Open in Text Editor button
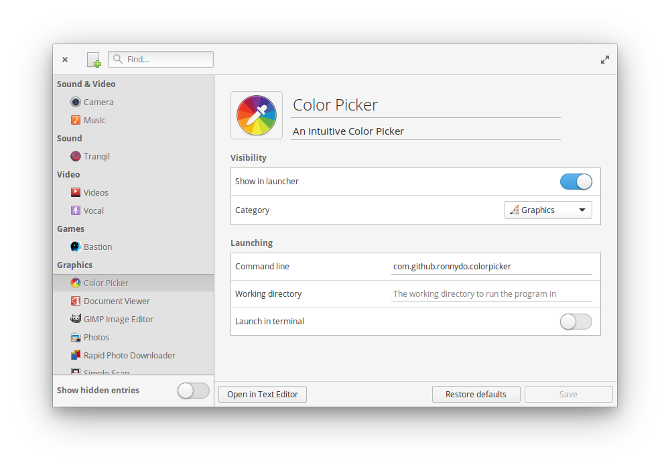Viewport: 670px width, 469px height. [262, 394]
